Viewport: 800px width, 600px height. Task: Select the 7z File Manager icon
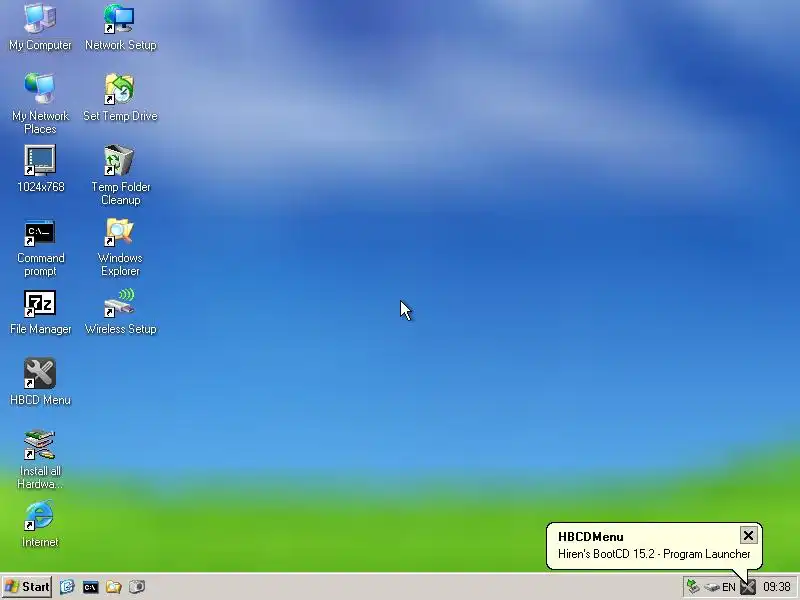[x=40, y=312]
